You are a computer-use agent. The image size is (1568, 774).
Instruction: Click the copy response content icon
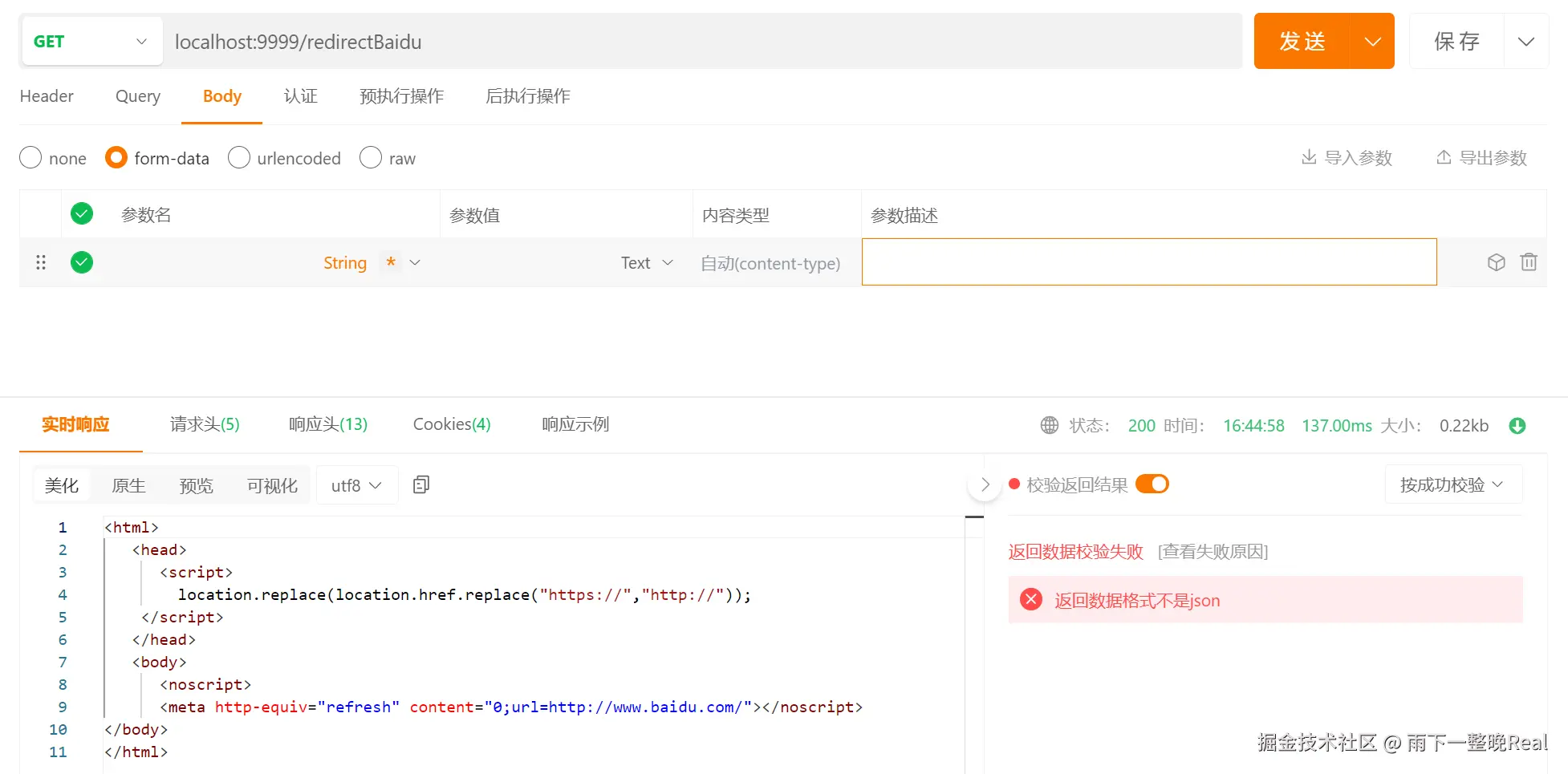pos(421,484)
